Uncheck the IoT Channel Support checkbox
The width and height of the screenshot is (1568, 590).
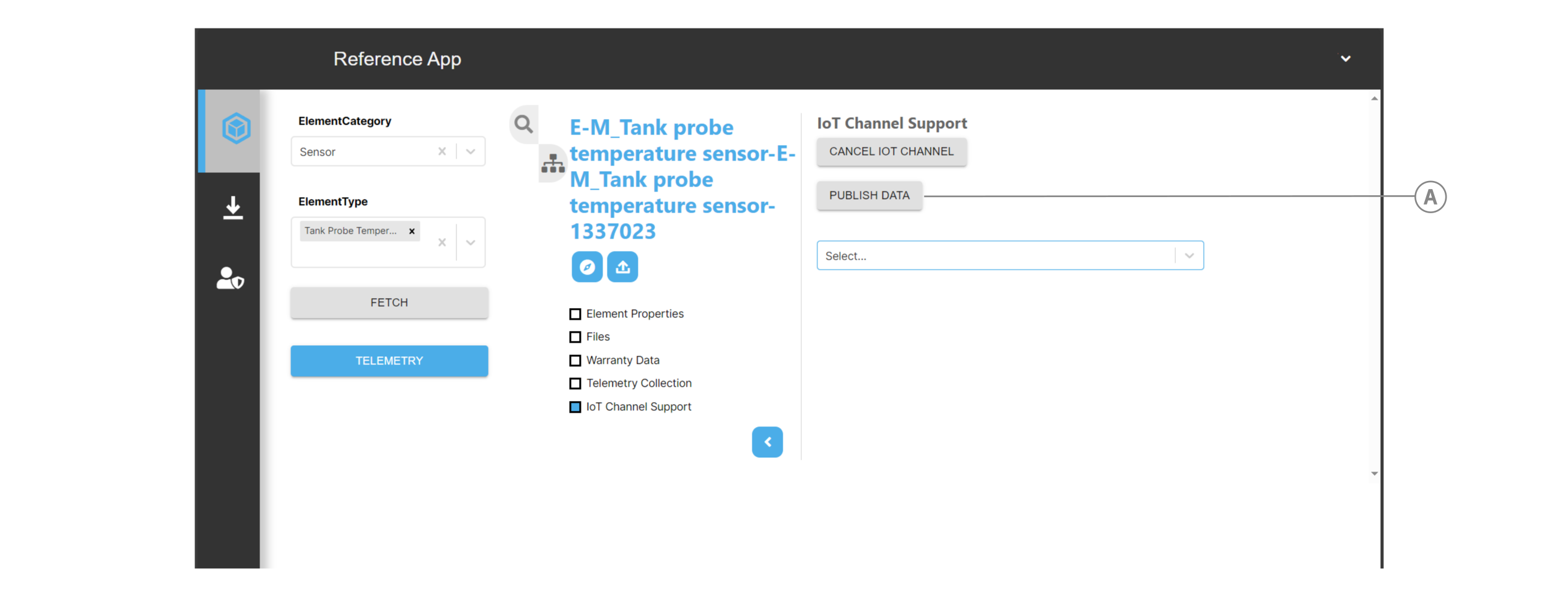pos(575,407)
